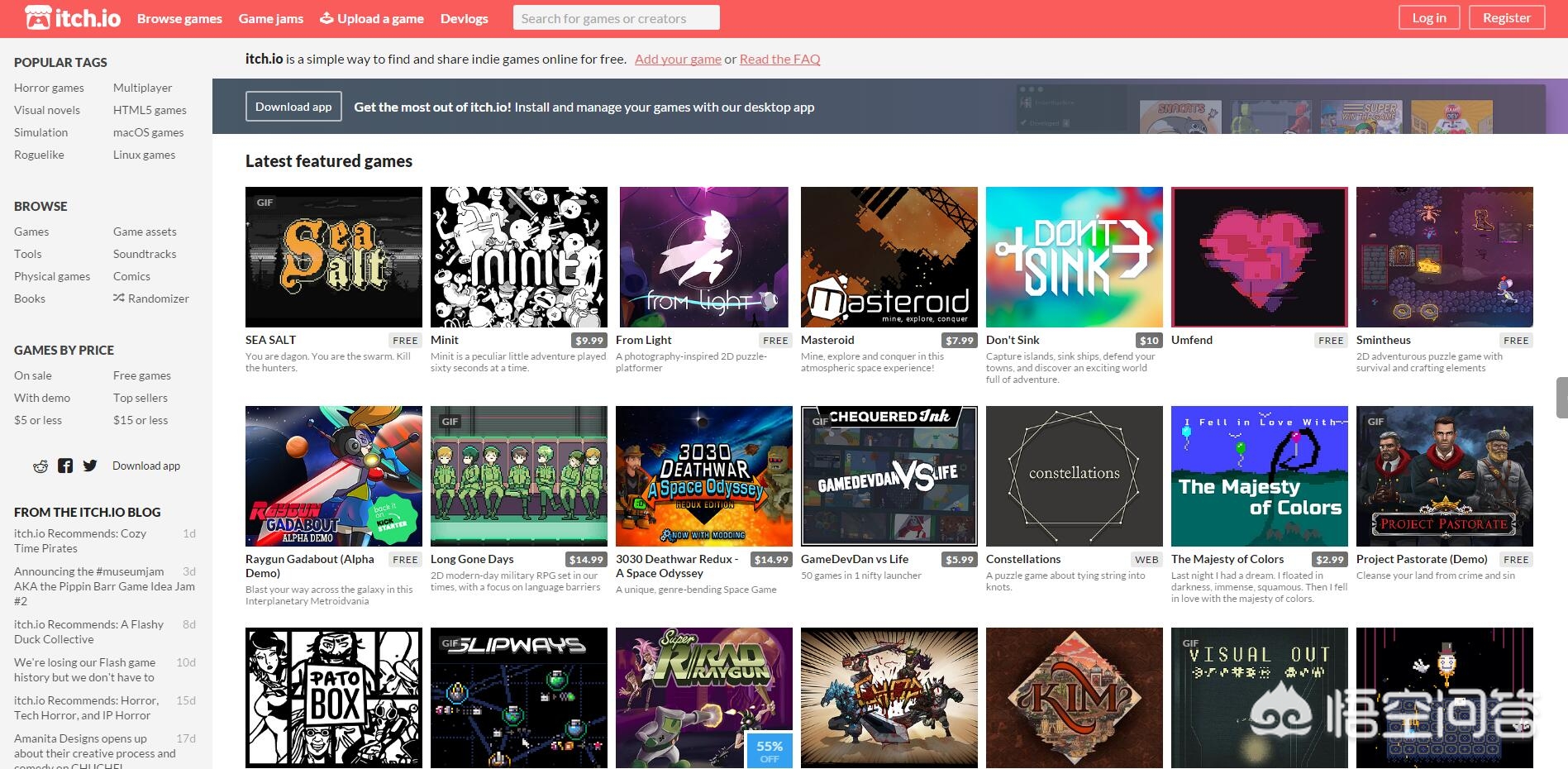Open the macOS games tag
Viewport: 1568px width, 769px height.
click(x=149, y=132)
